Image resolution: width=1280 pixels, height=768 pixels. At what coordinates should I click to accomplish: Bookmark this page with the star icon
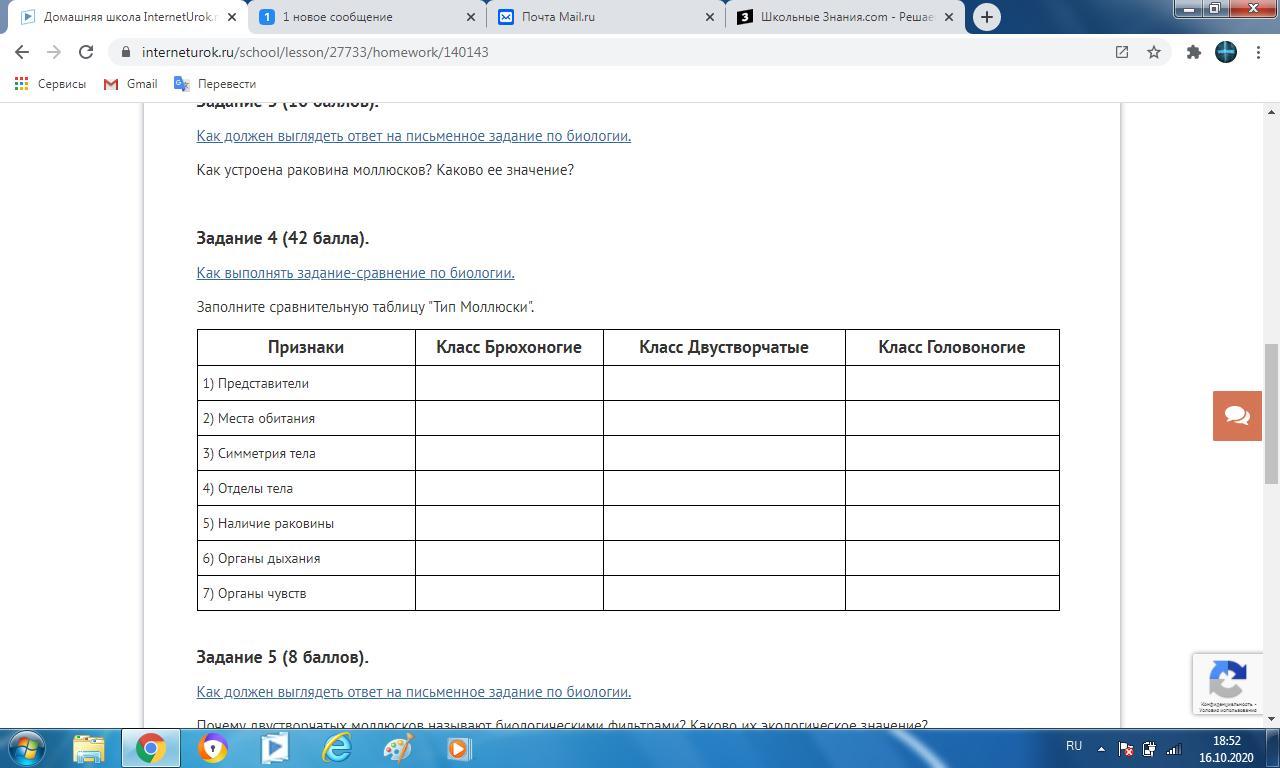[x=1154, y=52]
